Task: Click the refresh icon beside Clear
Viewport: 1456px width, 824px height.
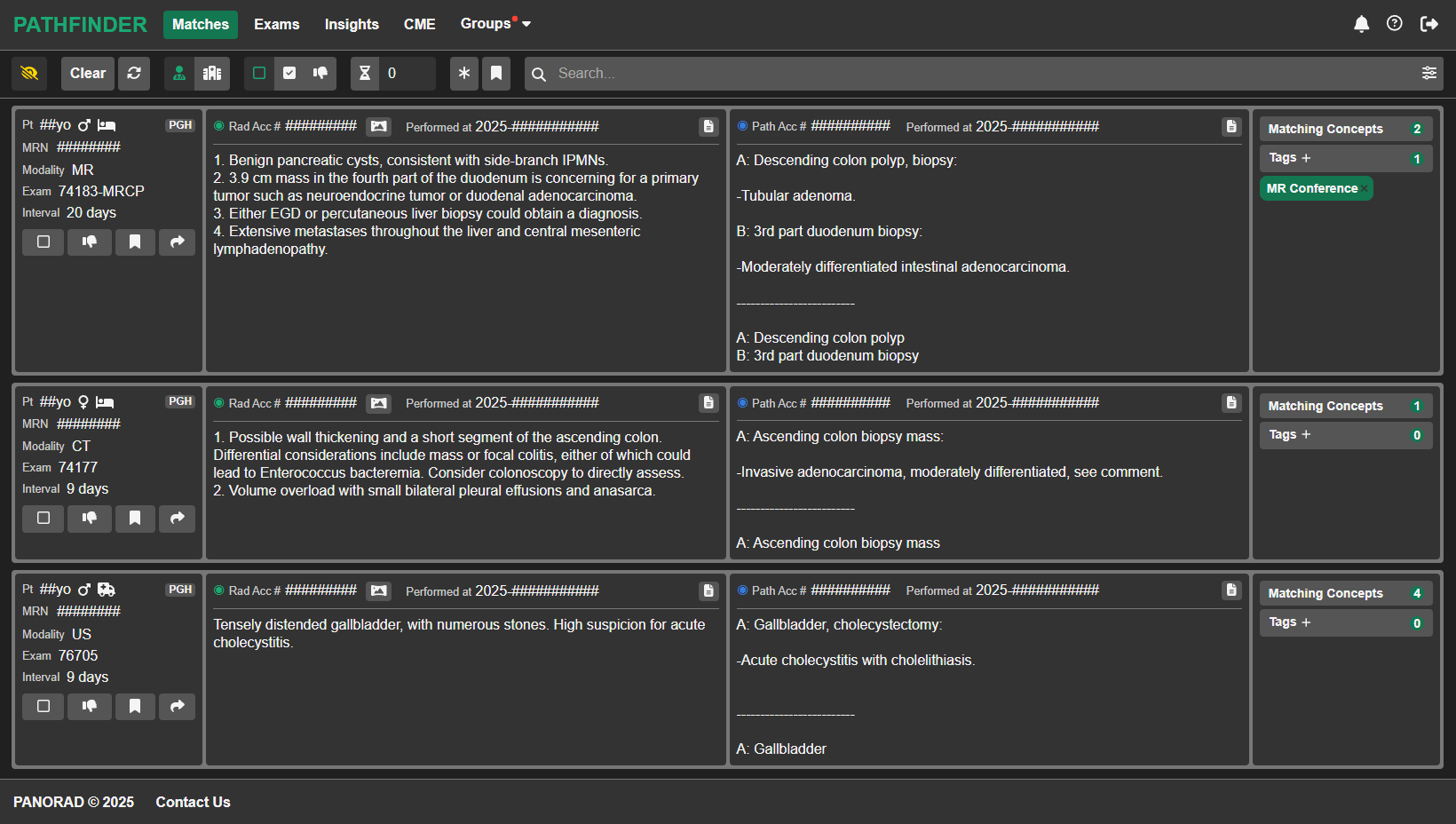Action: pos(134,74)
